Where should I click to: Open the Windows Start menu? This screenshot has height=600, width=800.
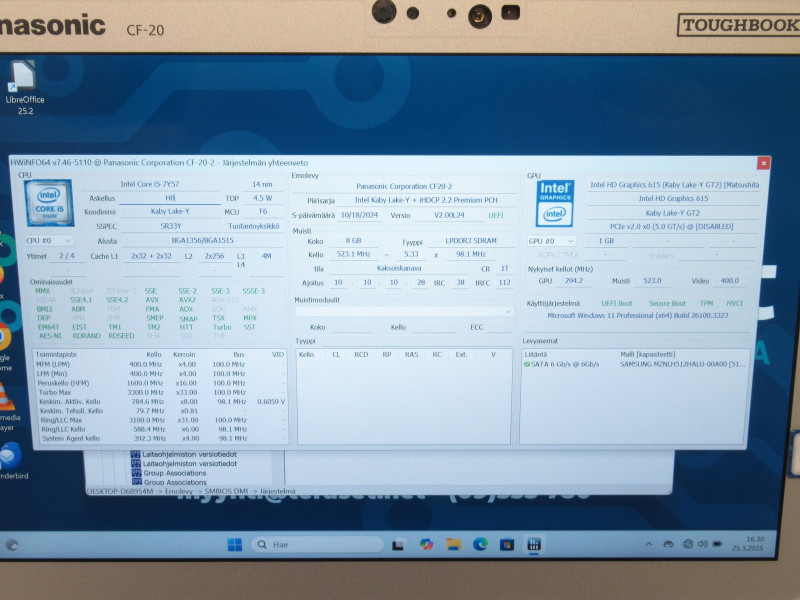click(x=235, y=544)
